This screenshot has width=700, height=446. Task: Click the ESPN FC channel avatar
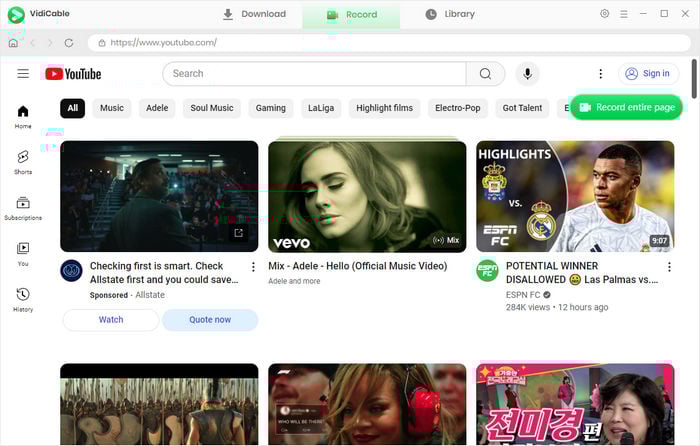tap(488, 271)
